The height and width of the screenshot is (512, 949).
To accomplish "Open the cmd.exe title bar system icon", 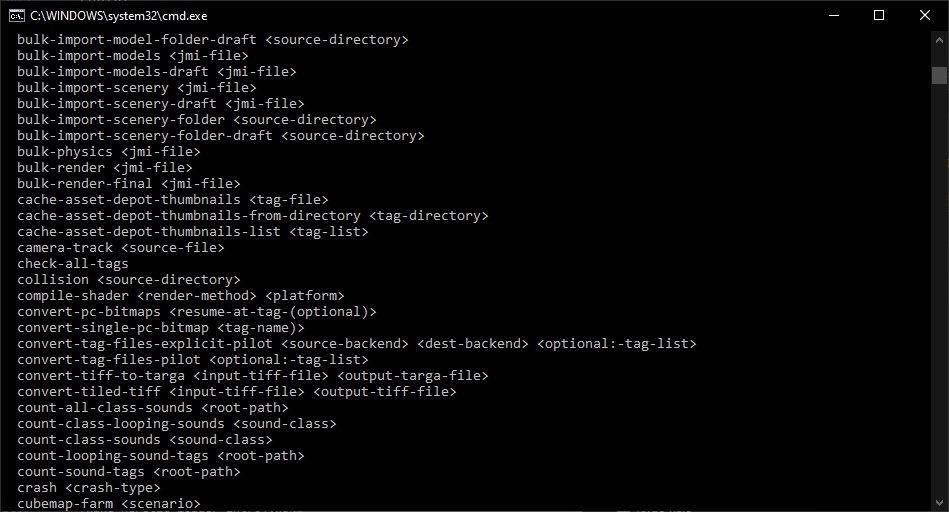I will 16,16.
